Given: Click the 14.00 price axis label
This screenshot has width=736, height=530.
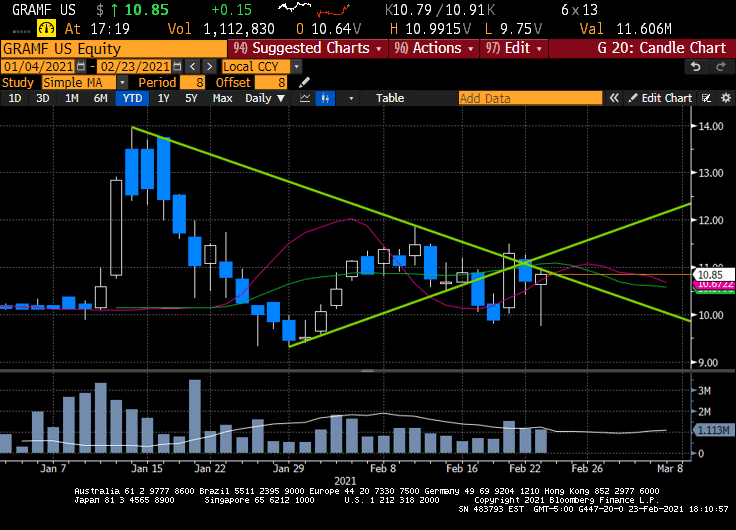Looking at the screenshot, I should tap(711, 126).
